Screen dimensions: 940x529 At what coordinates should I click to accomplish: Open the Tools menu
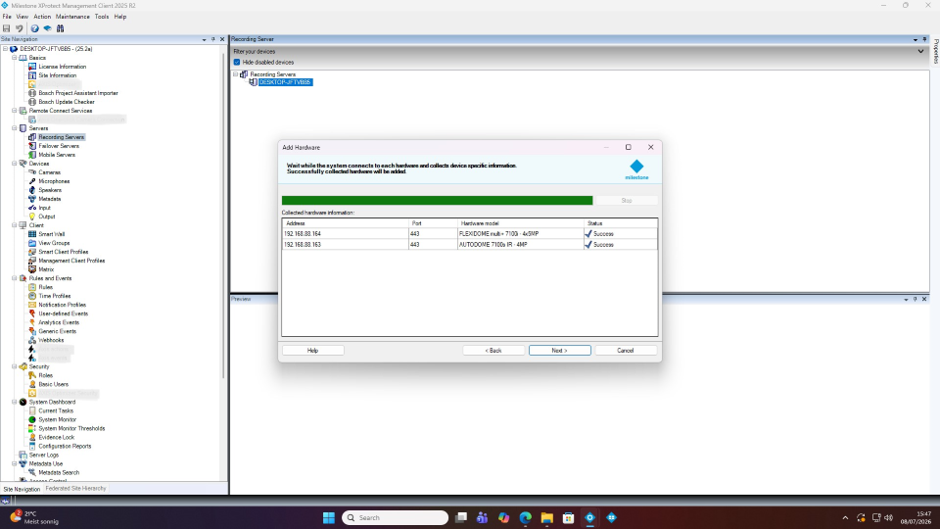pos(102,17)
